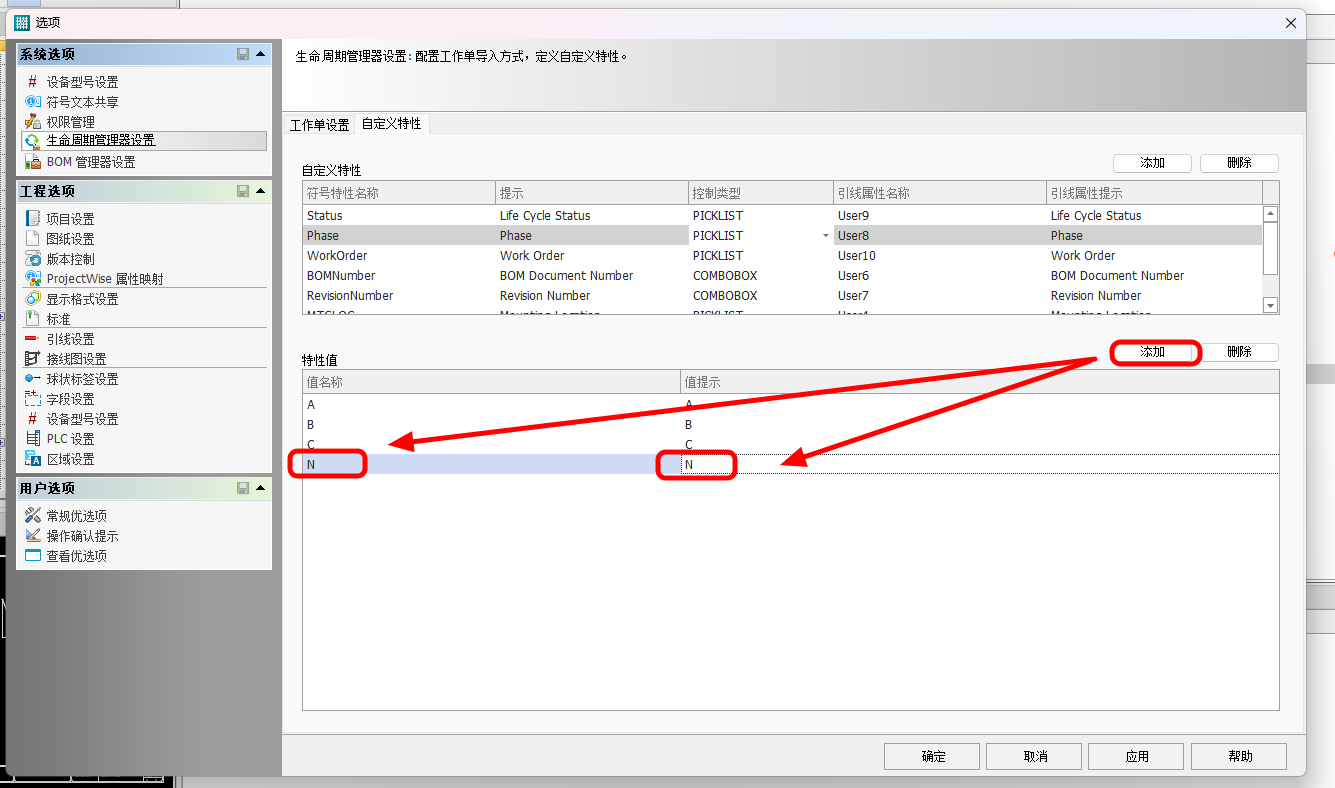Open 帮助 button

[x=1239, y=757]
